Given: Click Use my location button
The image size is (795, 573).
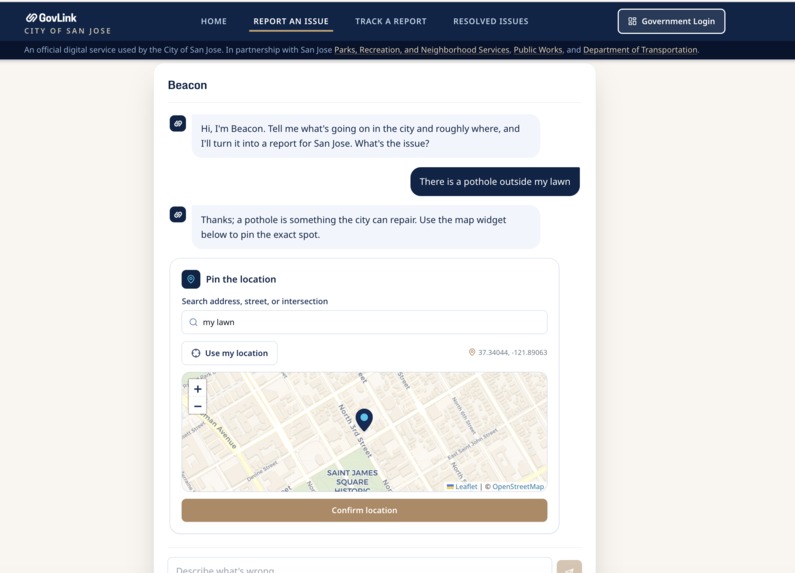Looking at the screenshot, I should point(229,353).
